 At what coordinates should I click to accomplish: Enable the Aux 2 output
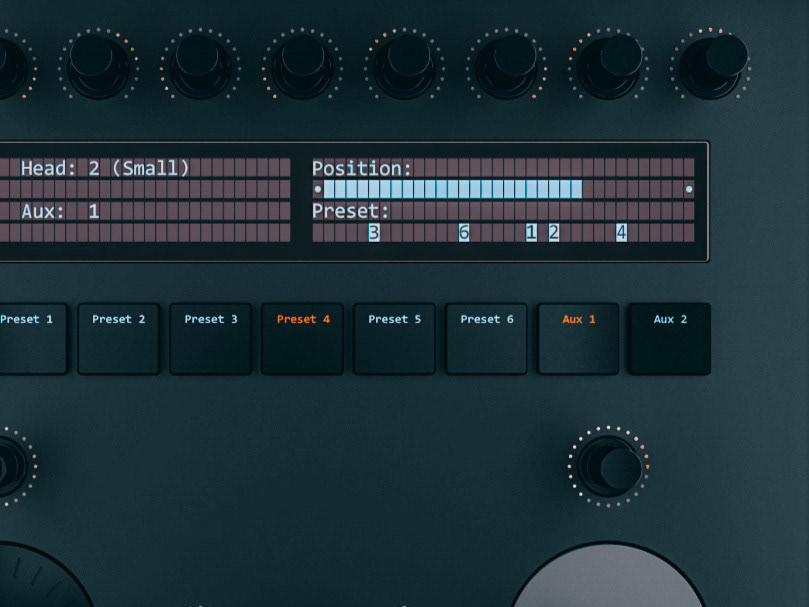669,338
